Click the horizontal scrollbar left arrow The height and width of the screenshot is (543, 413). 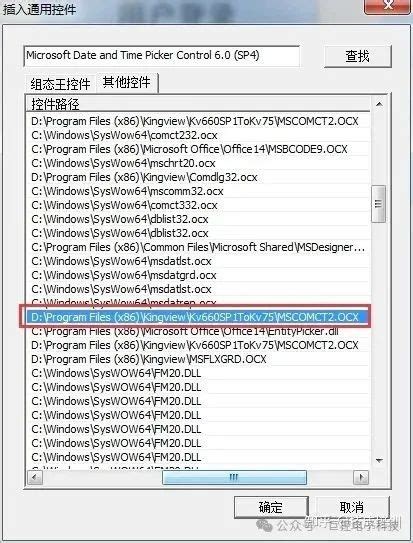[35, 478]
